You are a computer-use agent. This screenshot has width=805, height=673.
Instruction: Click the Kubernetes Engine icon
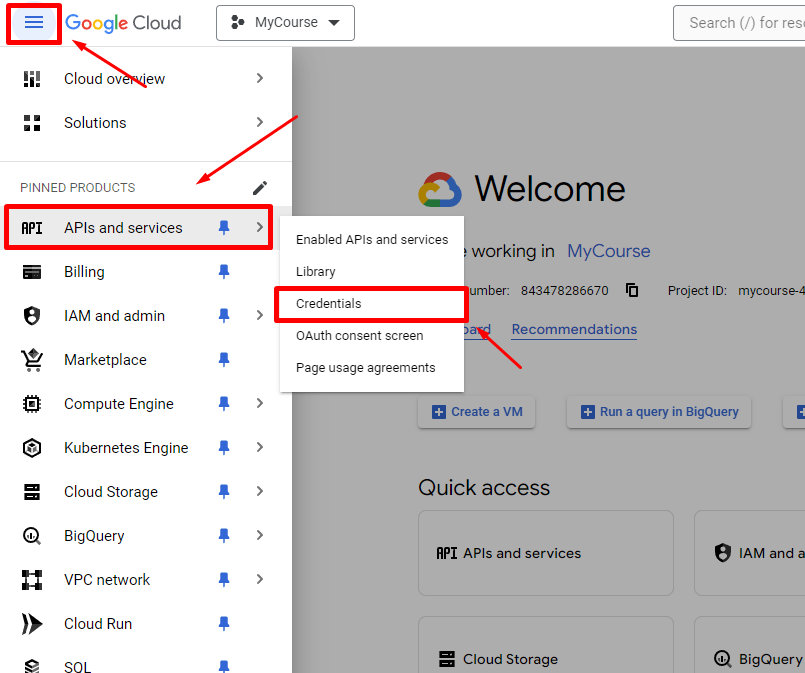(32, 448)
